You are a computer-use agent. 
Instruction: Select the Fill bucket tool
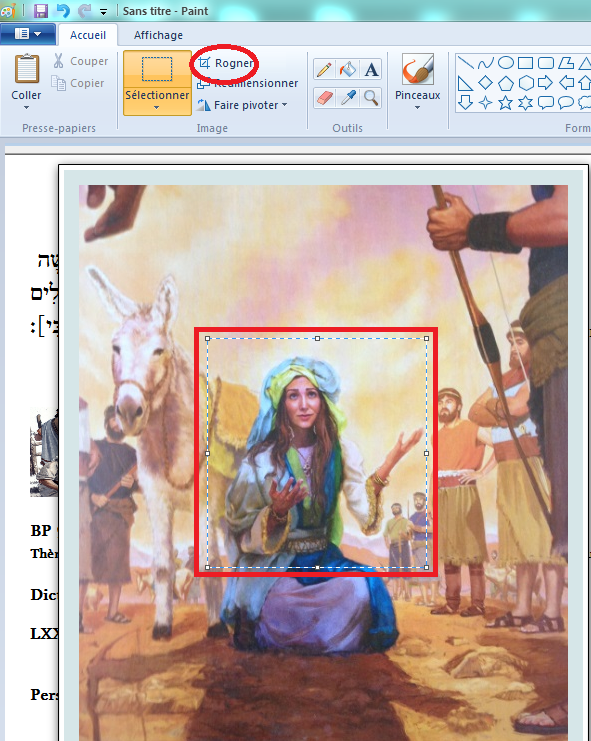[348, 69]
